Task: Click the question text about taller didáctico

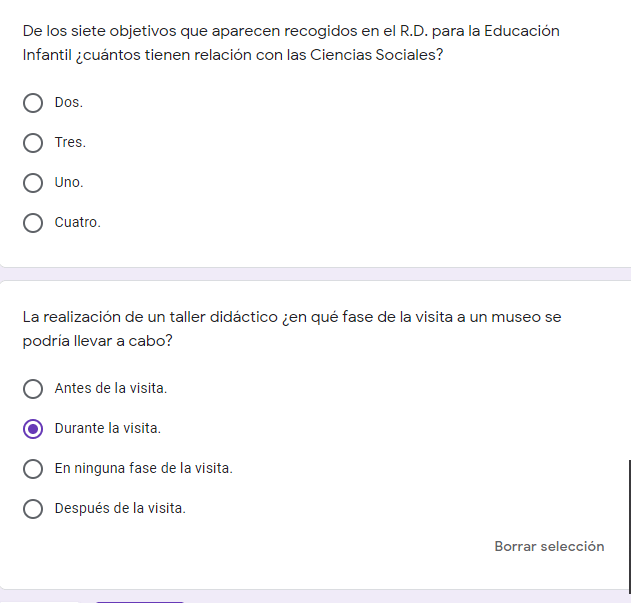Action: (291, 328)
